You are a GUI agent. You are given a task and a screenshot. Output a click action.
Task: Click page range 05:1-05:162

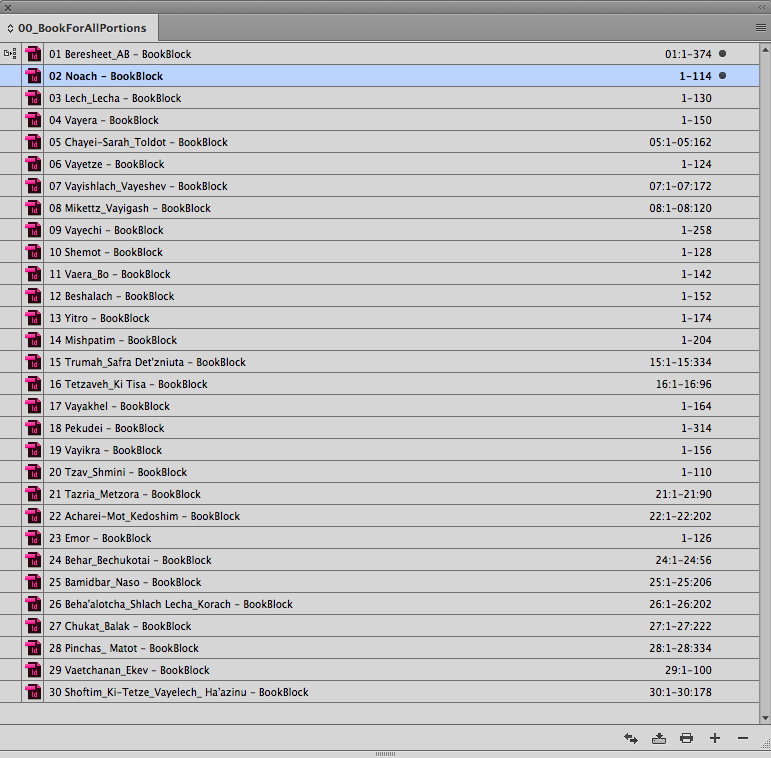pos(680,142)
